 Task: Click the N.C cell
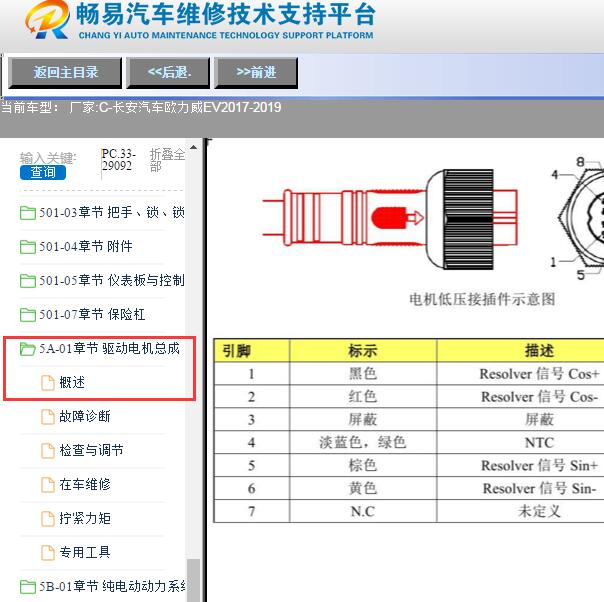363,511
